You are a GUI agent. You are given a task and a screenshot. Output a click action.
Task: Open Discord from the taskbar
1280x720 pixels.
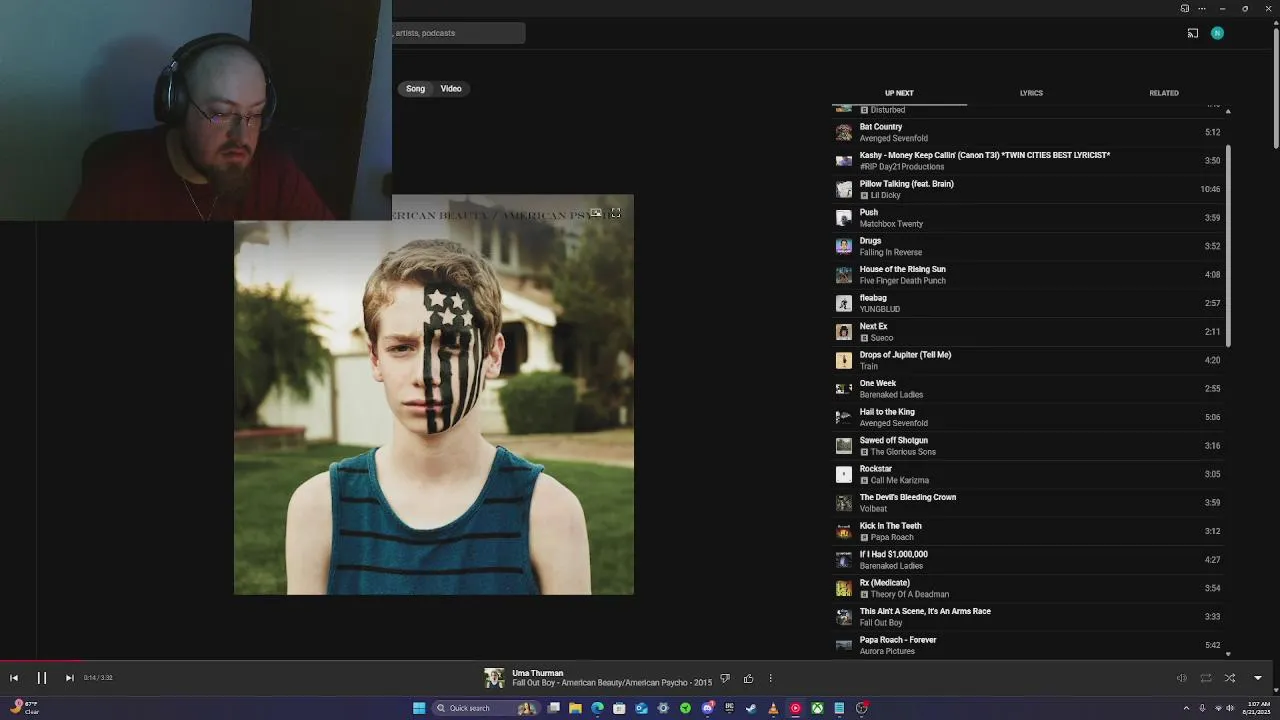pos(707,708)
